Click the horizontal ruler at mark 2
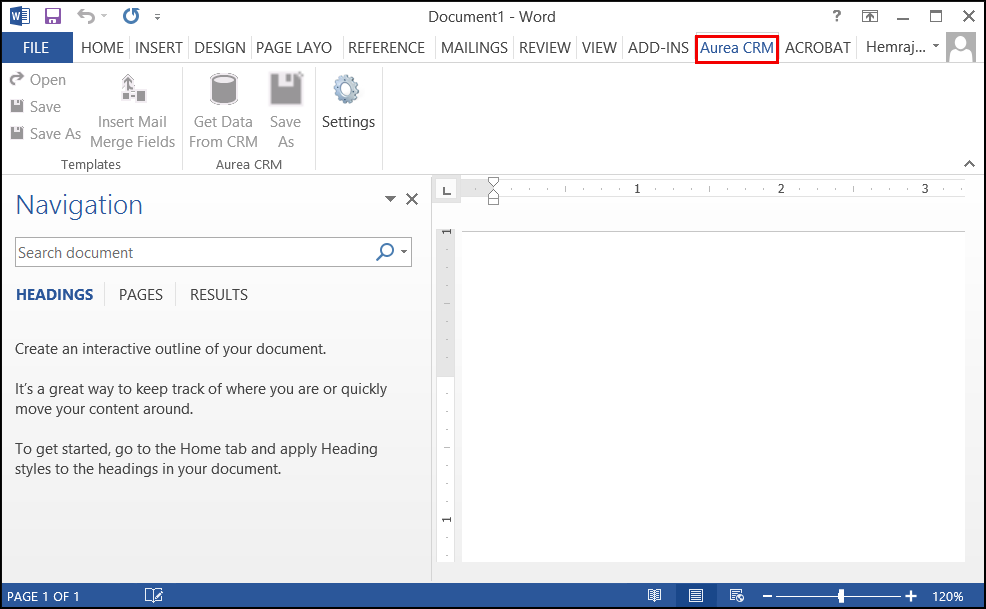Viewport: 986px width, 609px height. tap(781, 189)
